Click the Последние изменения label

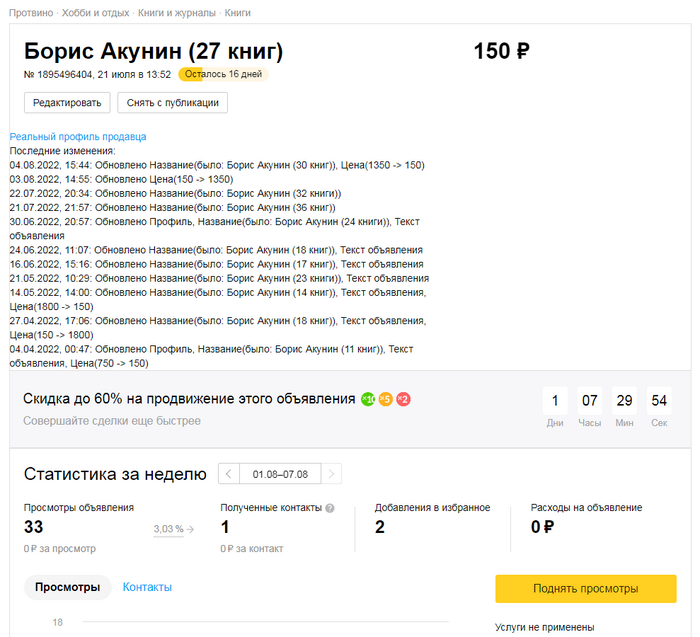pyautogui.click(x=62, y=151)
